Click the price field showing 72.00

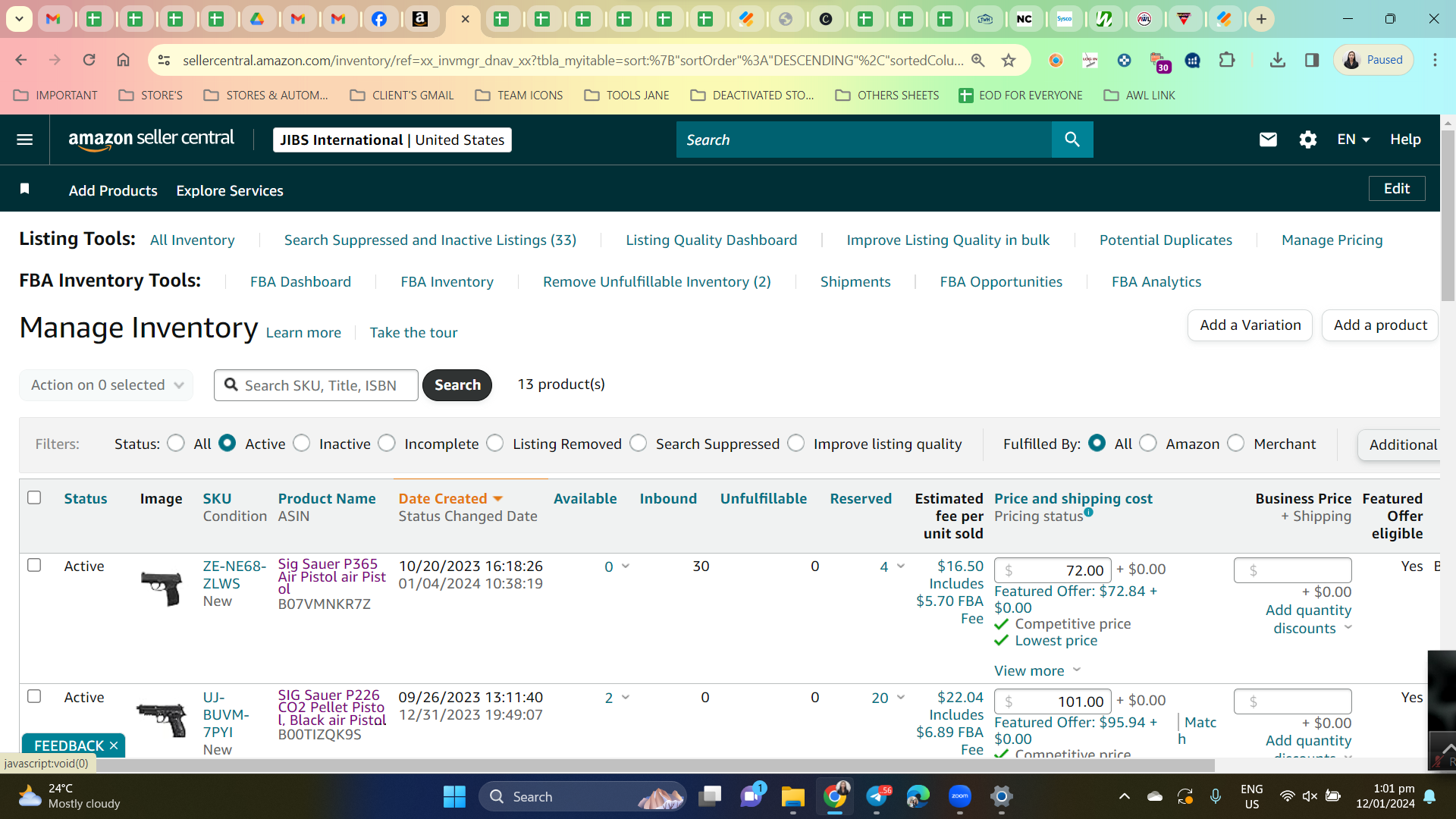click(1053, 570)
